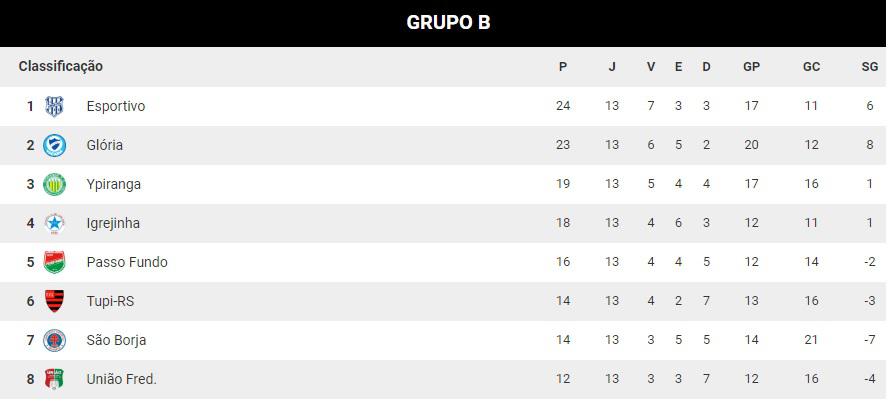The height and width of the screenshot is (413, 891).
Task: Click the GP goals-for column header
Action: point(751,67)
